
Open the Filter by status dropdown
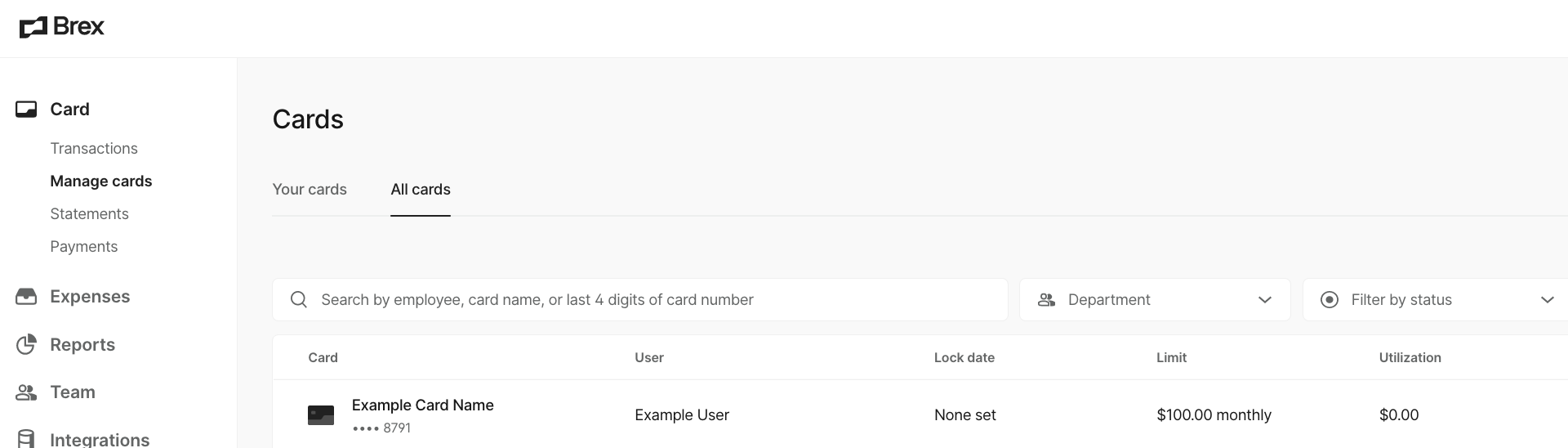[1546, 300]
